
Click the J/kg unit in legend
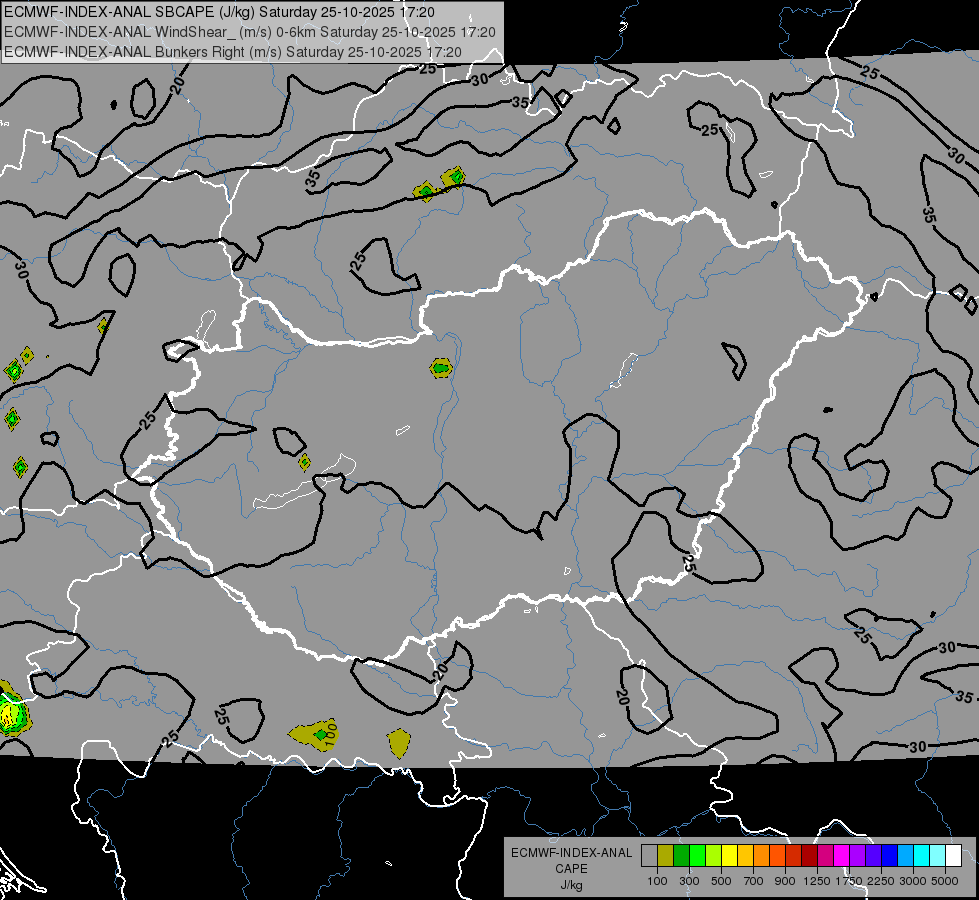pos(571,885)
